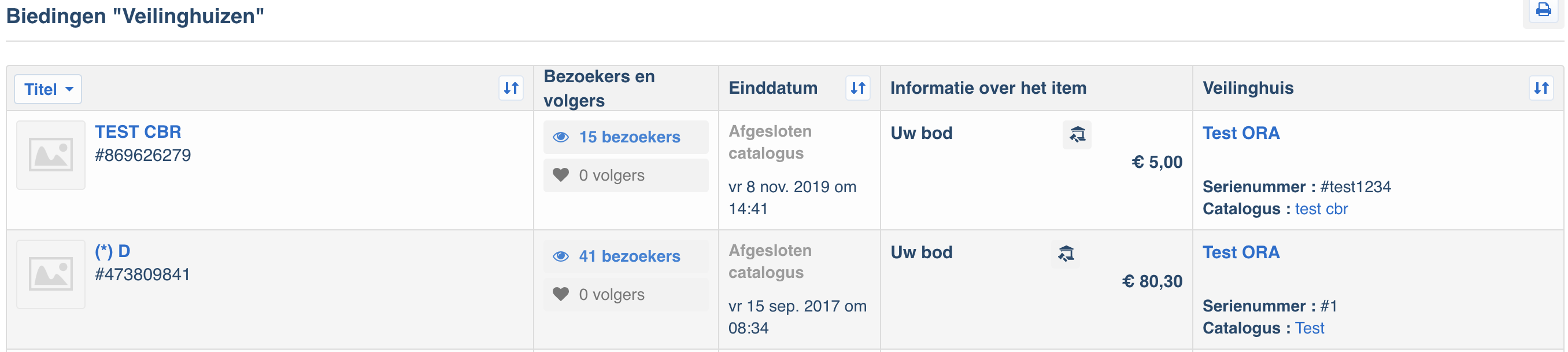Viewport: 1568px width, 352px height.
Task: Open the test cbr catalogus link
Action: pos(1321,210)
